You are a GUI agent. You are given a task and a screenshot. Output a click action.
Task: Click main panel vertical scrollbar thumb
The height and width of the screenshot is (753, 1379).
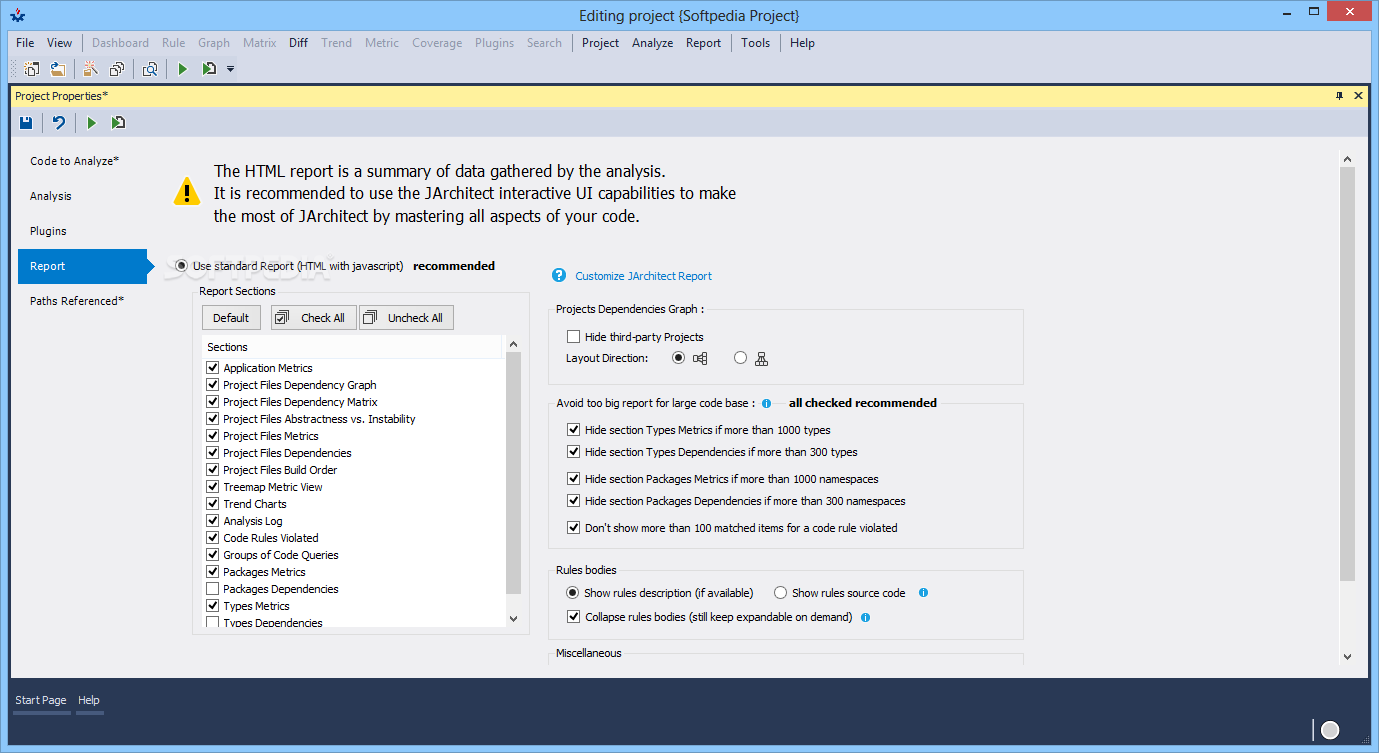coord(1347,374)
